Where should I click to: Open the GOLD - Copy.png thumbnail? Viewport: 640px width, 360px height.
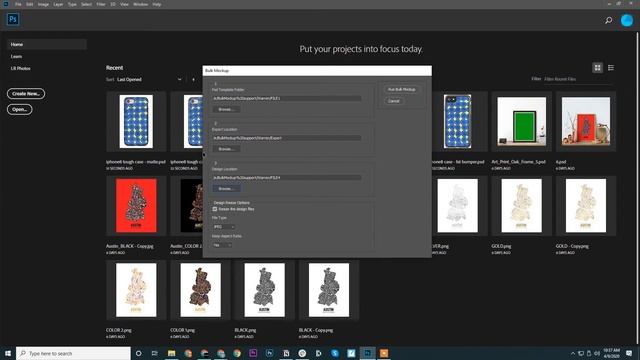click(x=586, y=205)
